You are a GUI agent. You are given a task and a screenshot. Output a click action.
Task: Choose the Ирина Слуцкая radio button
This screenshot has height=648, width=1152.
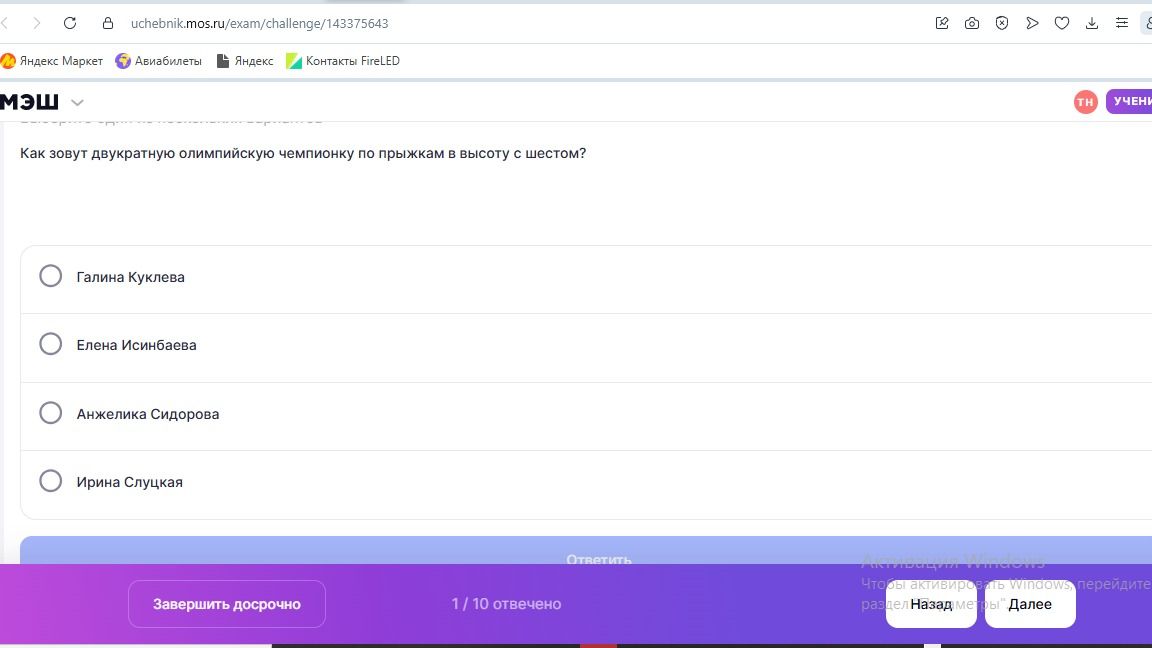coord(51,481)
